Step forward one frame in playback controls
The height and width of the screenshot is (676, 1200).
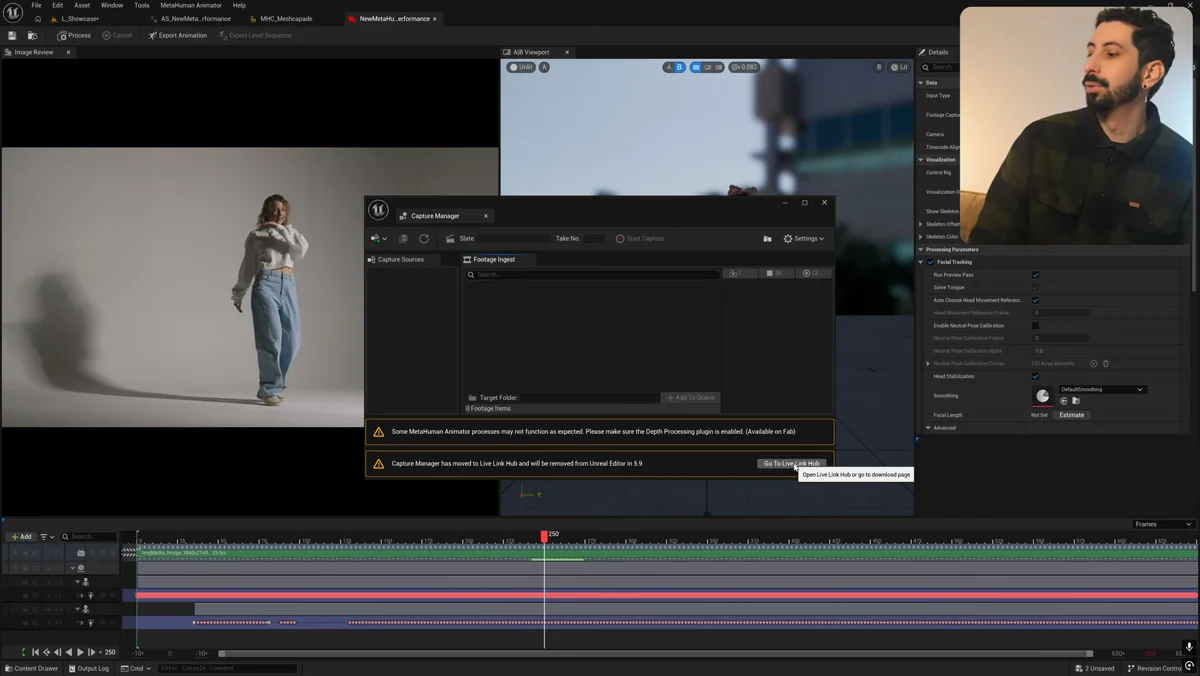point(92,652)
